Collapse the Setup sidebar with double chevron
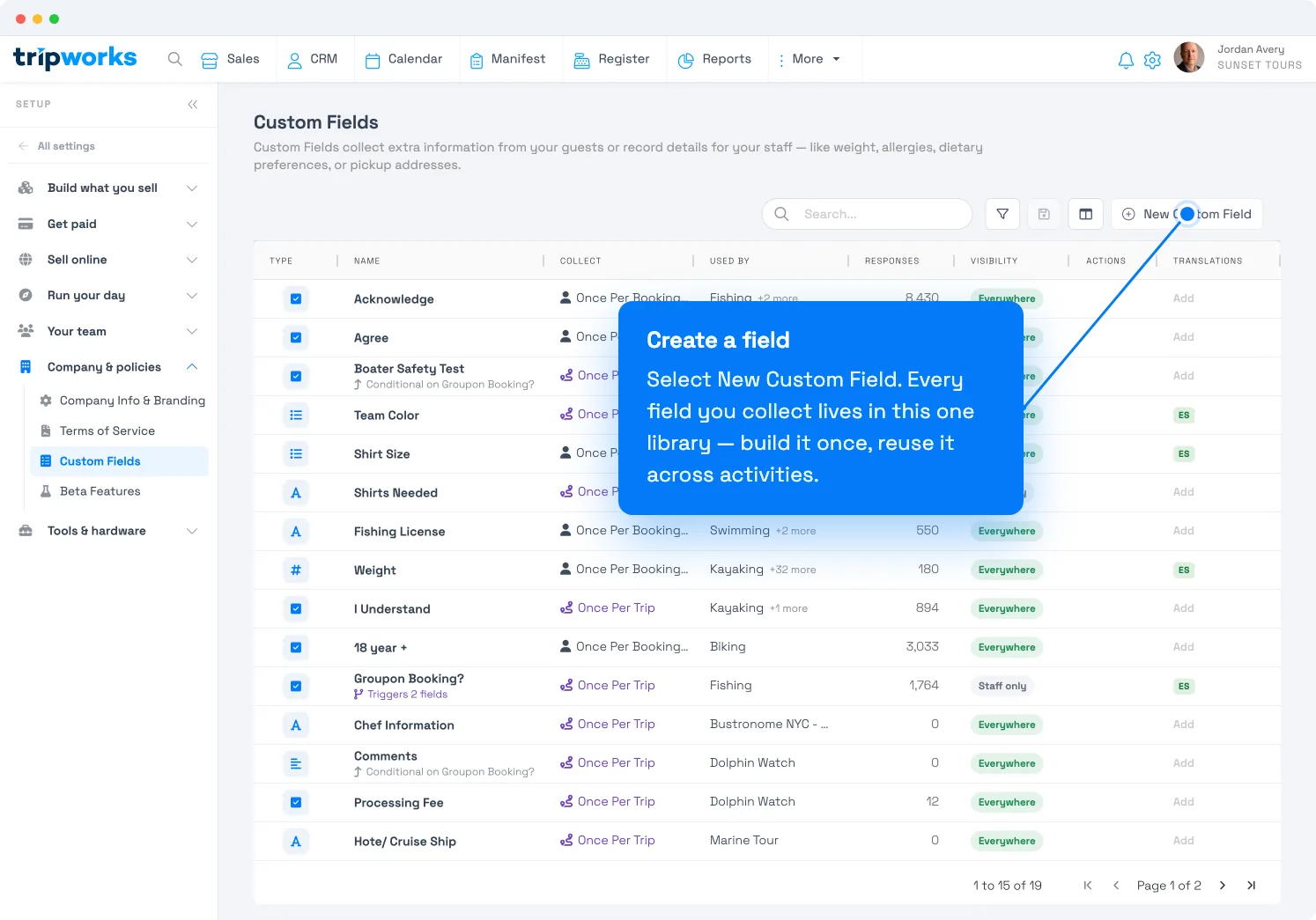The image size is (1316, 920). click(192, 104)
